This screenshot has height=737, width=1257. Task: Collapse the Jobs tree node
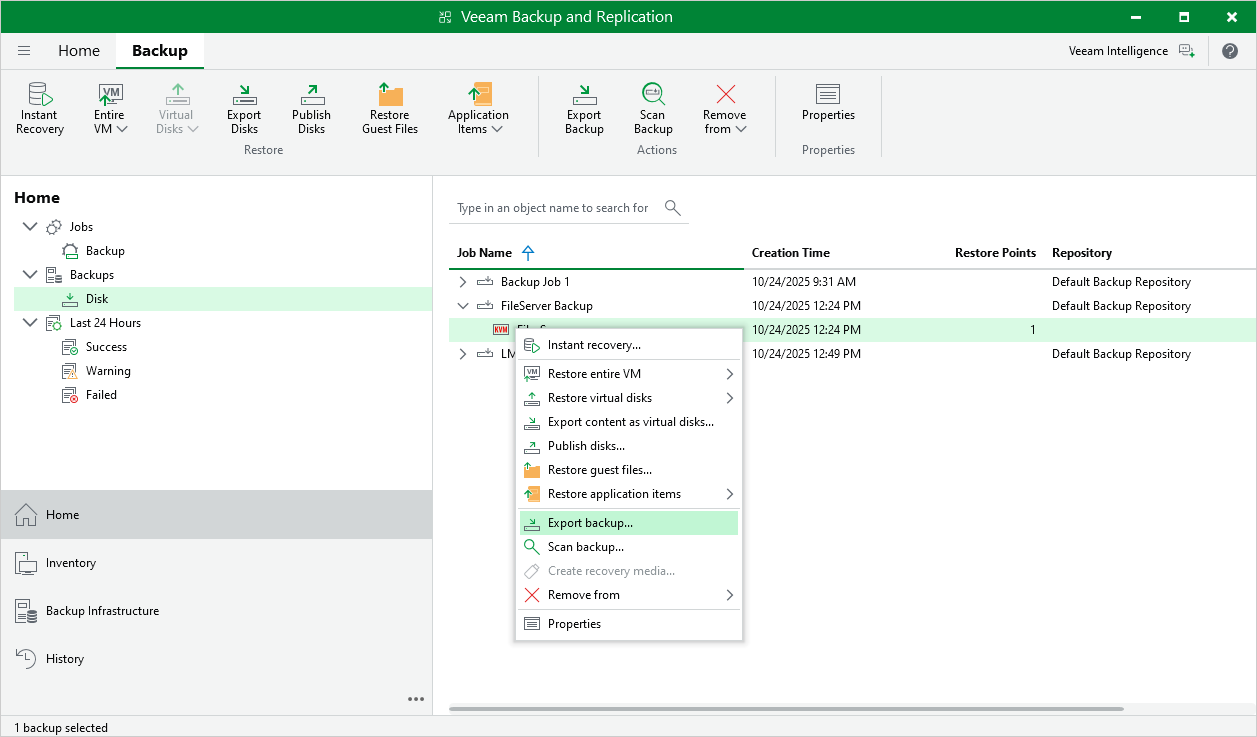tap(29, 227)
